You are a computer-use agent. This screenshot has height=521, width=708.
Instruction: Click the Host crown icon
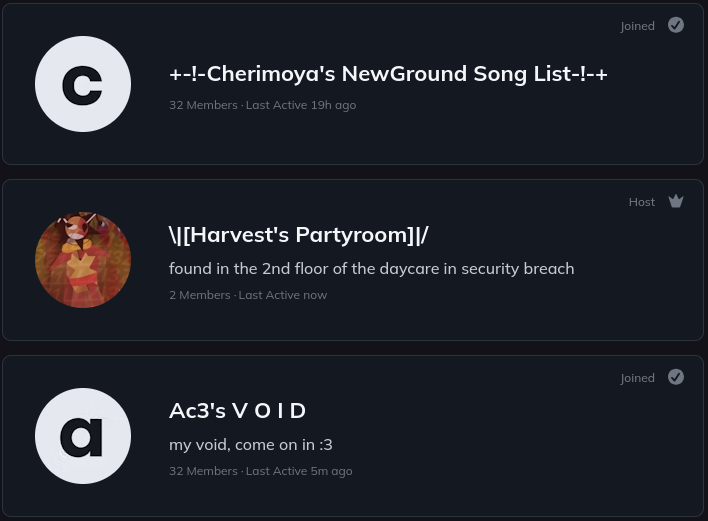point(676,201)
